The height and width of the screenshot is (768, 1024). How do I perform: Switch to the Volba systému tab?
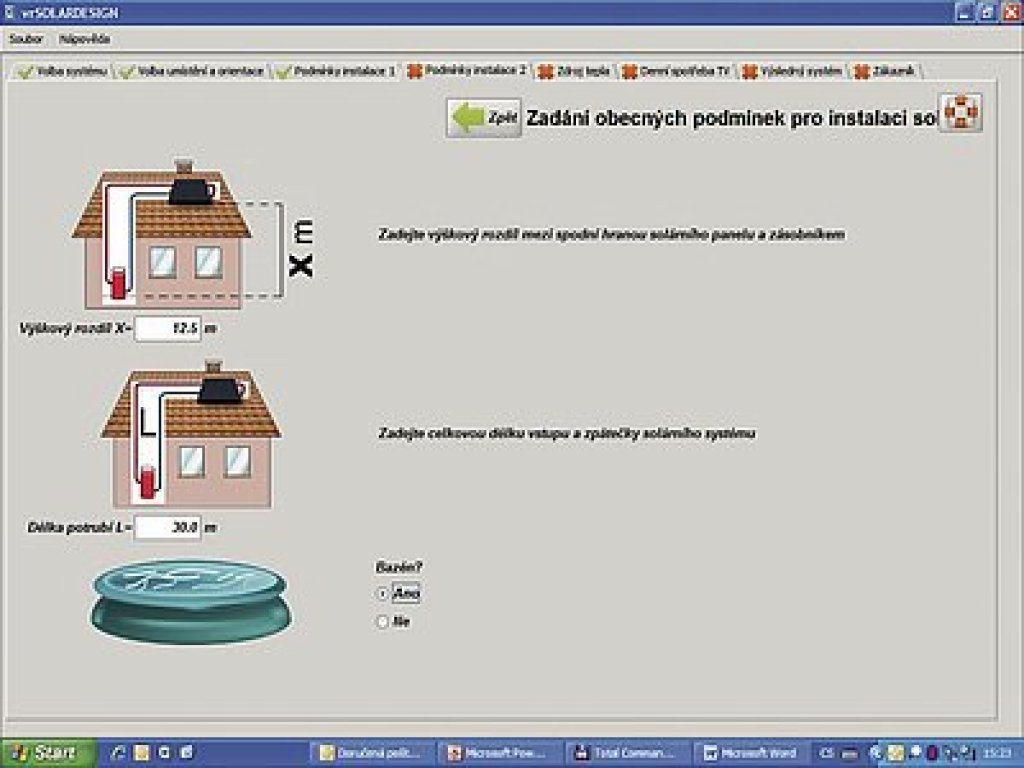63,71
